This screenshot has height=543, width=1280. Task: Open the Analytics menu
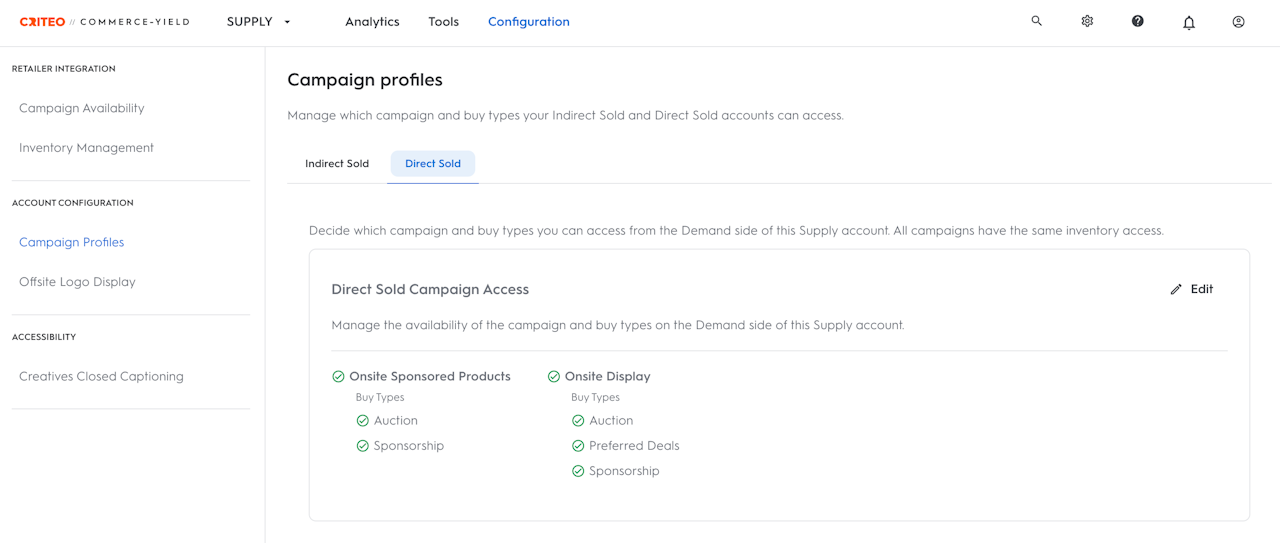tap(372, 22)
